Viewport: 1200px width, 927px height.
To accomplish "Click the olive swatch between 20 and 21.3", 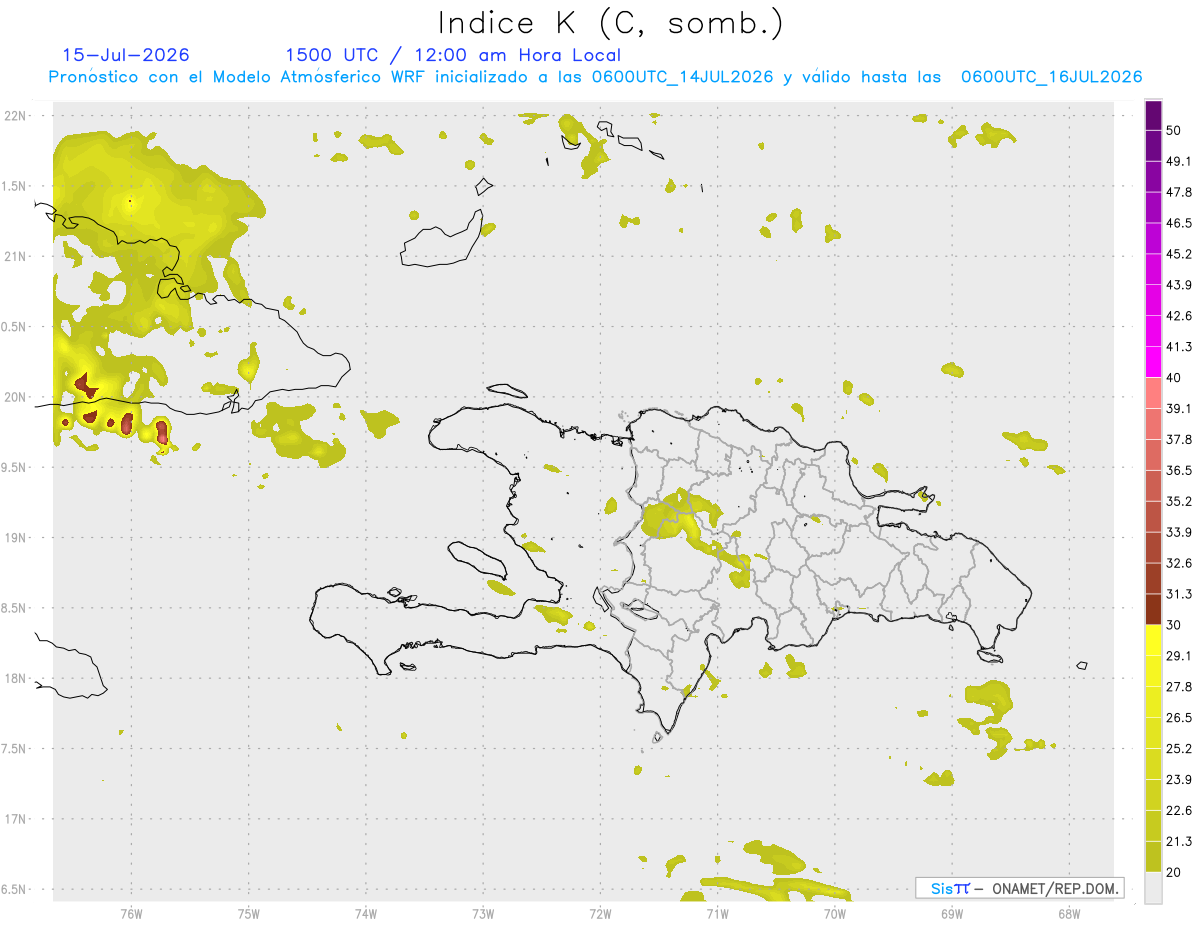I will click(1154, 856).
